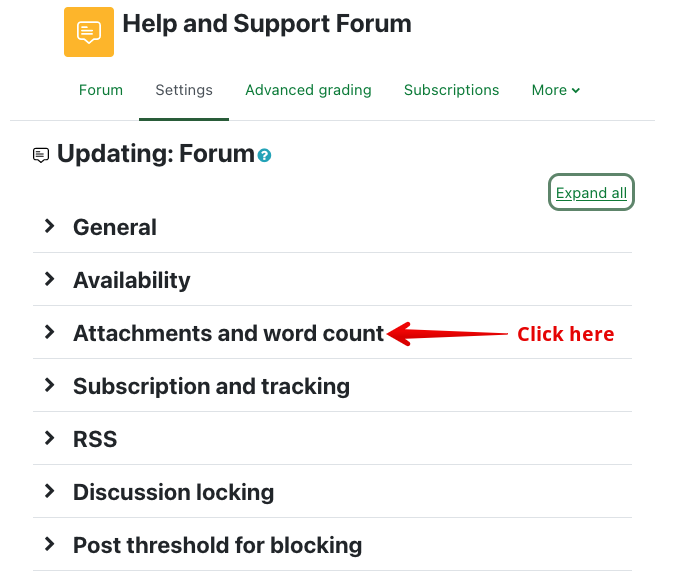This screenshot has width=685, height=573.
Task: Click the Help and Support Forum title
Action: click(x=267, y=24)
